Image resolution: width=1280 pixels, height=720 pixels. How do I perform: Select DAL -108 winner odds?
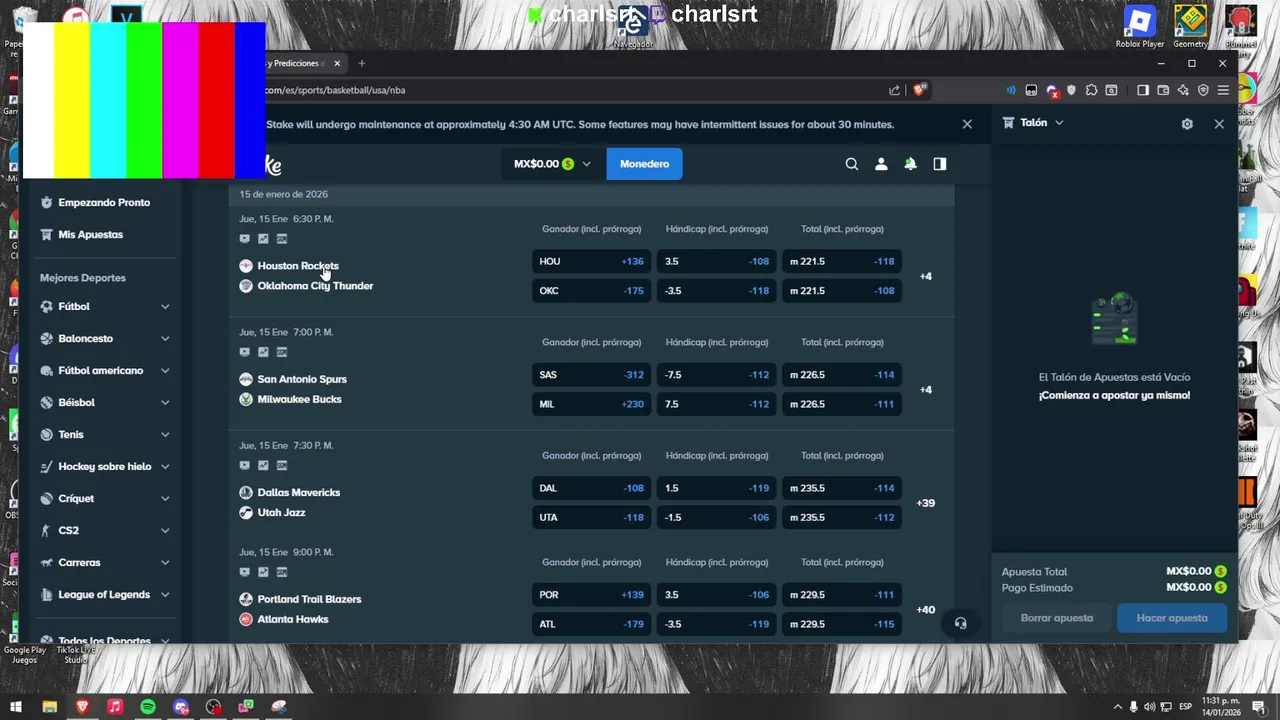pos(591,488)
